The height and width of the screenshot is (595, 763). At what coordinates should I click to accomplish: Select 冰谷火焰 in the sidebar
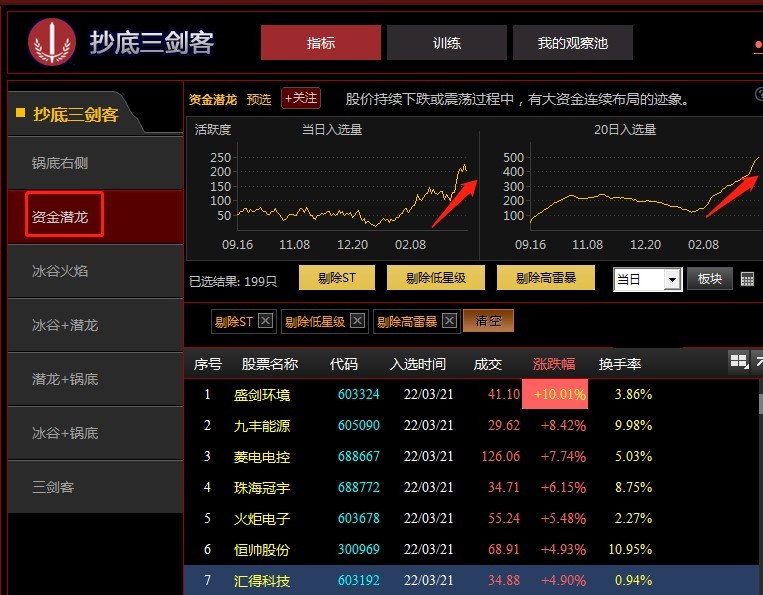[95, 271]
